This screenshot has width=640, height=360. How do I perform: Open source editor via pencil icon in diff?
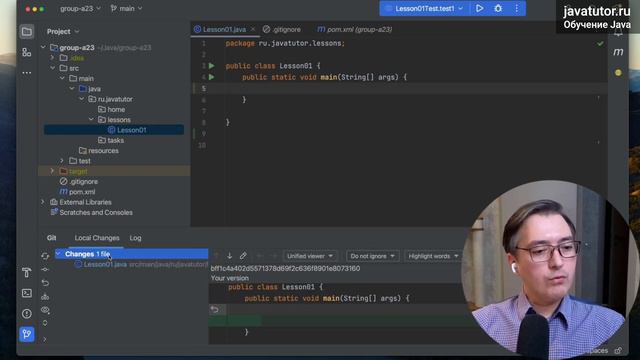[243, 256]
